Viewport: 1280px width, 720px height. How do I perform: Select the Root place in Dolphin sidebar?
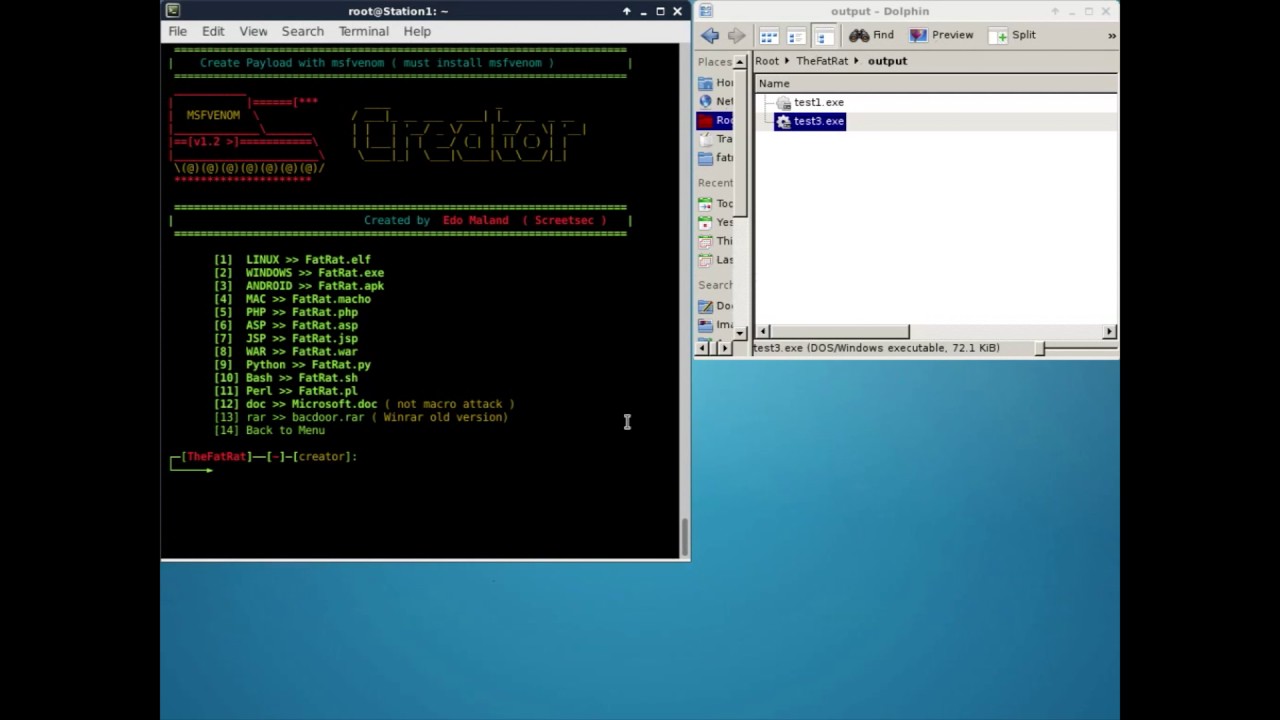(716, 120)
